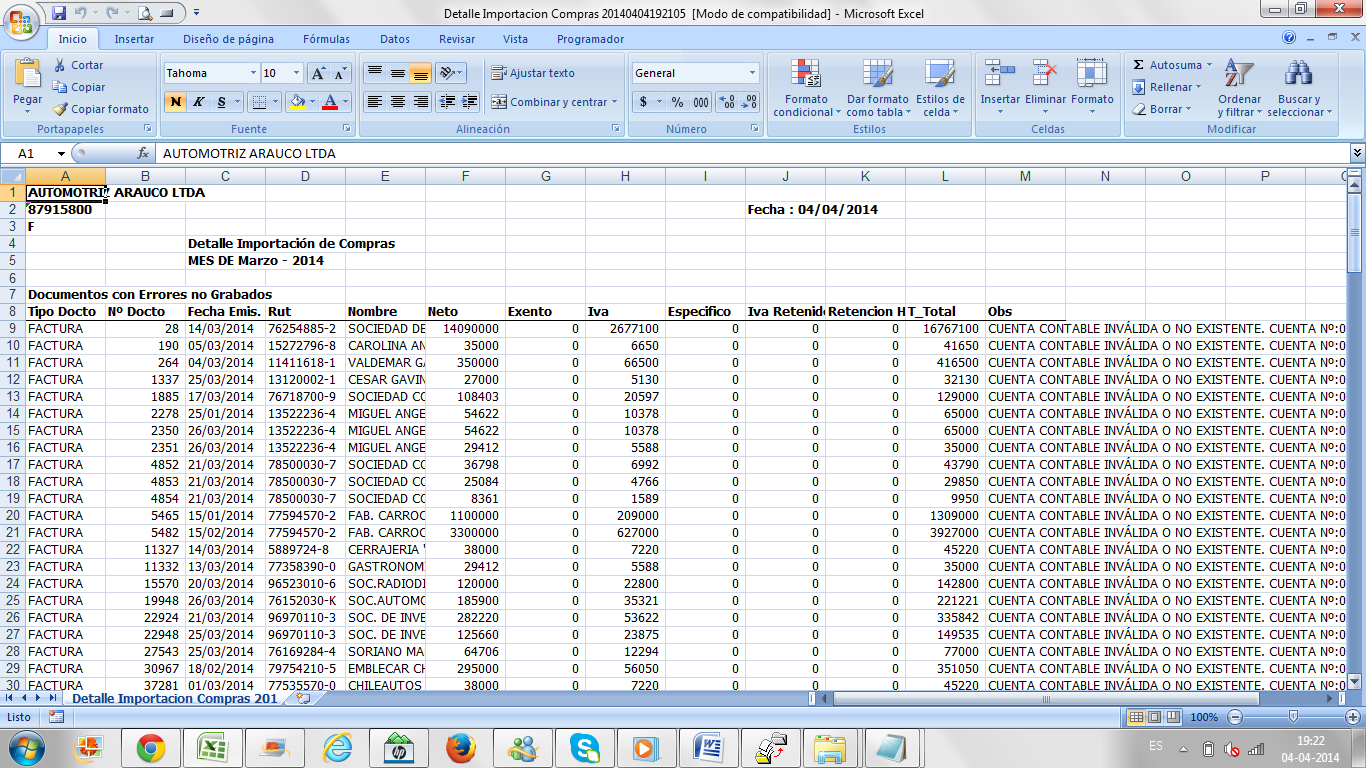
Task: Click the Office button
Action: (x=21, y=19)
